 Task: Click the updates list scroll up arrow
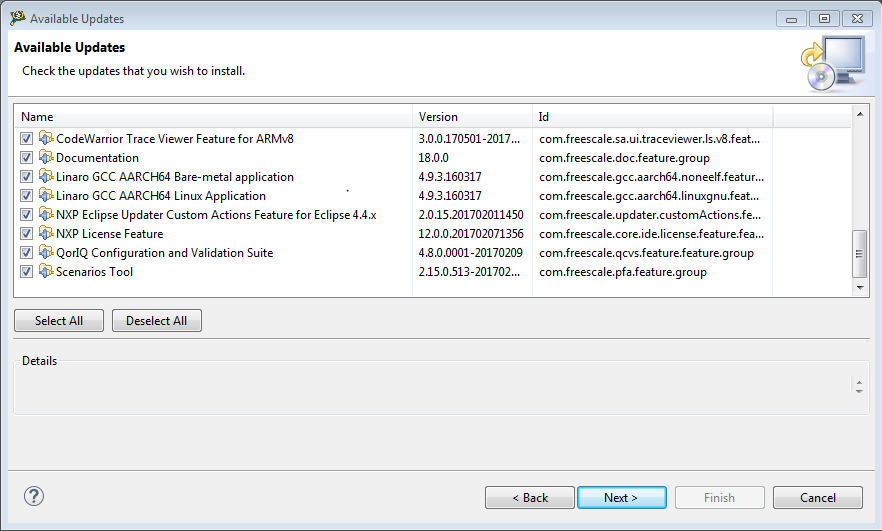click(860, 114)
